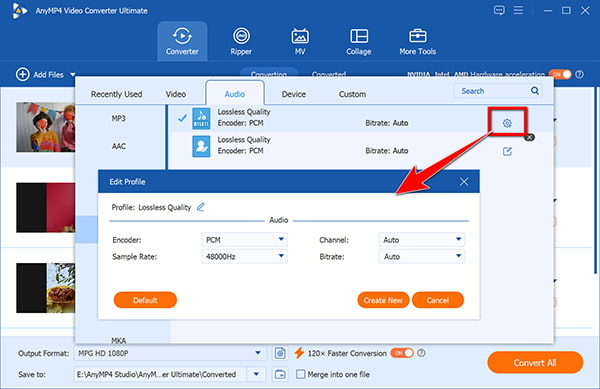
Task: Expand the Bitrate Auto dropdown
Action: click(422, 256)
